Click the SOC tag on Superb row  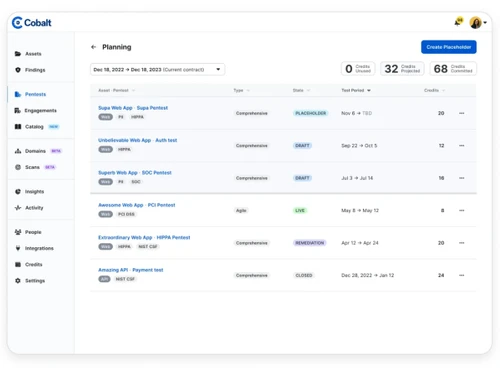(136, 182)
